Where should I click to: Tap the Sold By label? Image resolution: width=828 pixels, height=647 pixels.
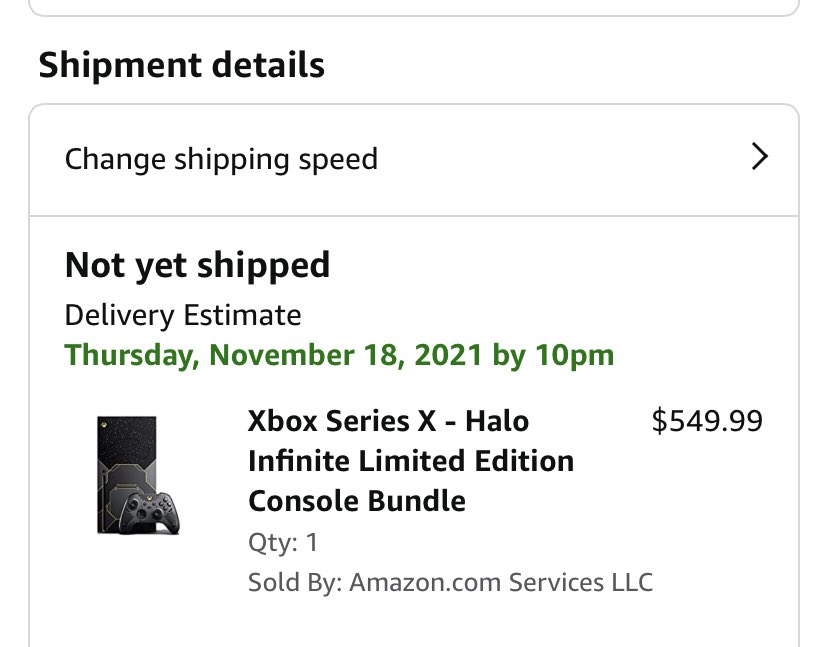[x=295, y=583]
